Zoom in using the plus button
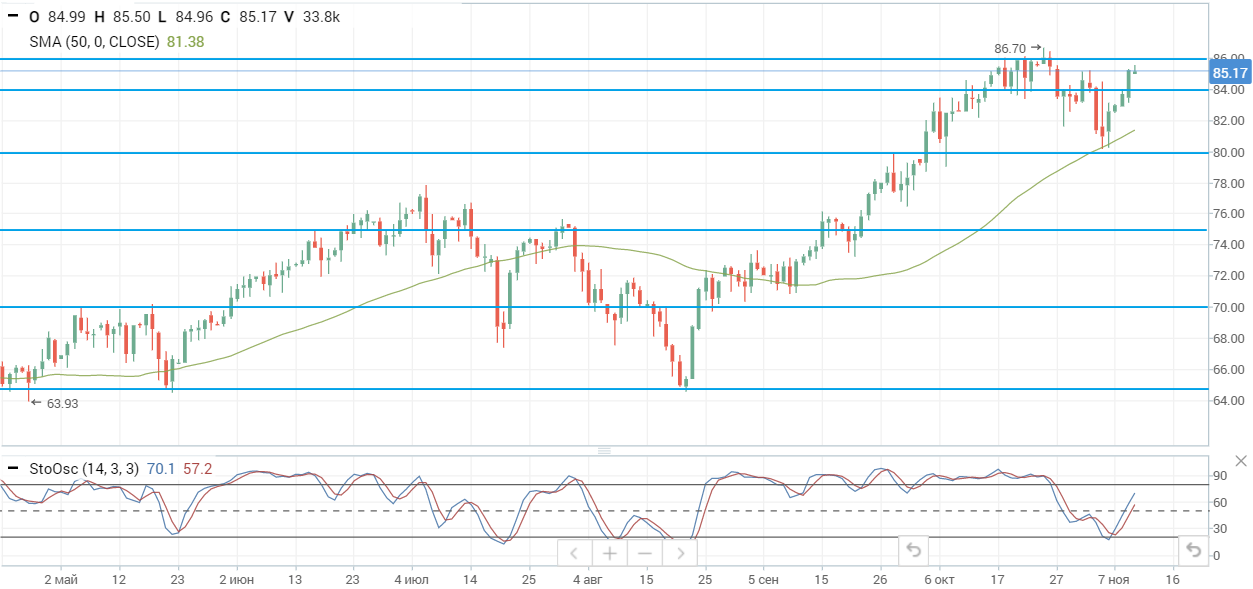The height and width of the screenshot is (589, 1253). point(609,553)
